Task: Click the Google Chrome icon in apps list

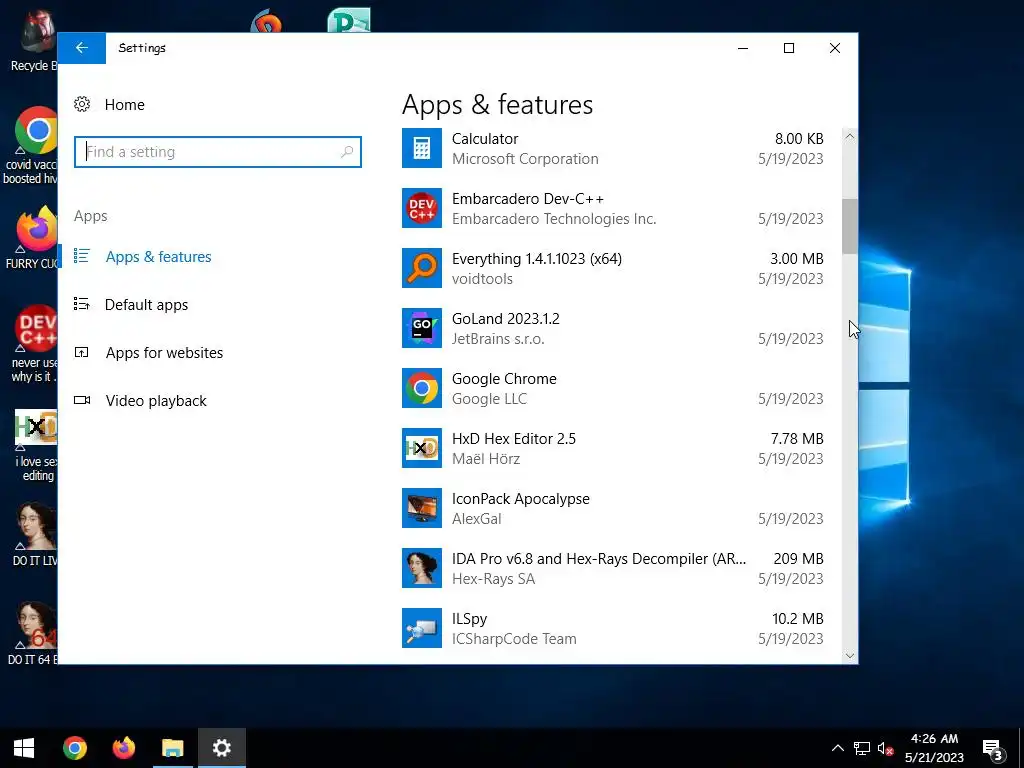Action: 422,389
